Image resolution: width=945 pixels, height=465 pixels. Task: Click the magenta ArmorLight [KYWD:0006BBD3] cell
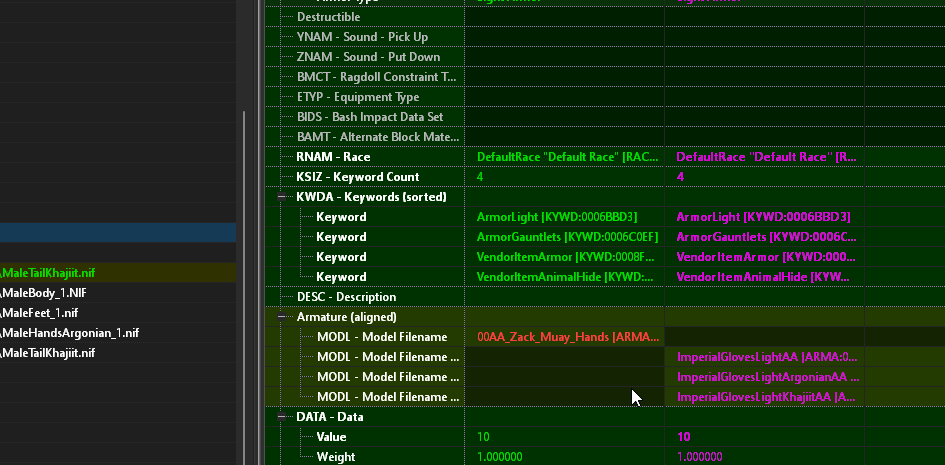pos(764,217)
